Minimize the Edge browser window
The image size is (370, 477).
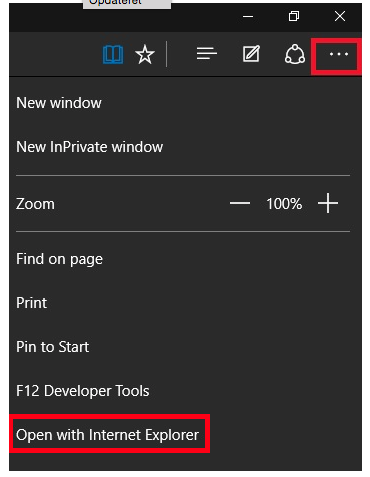point(248,16)
